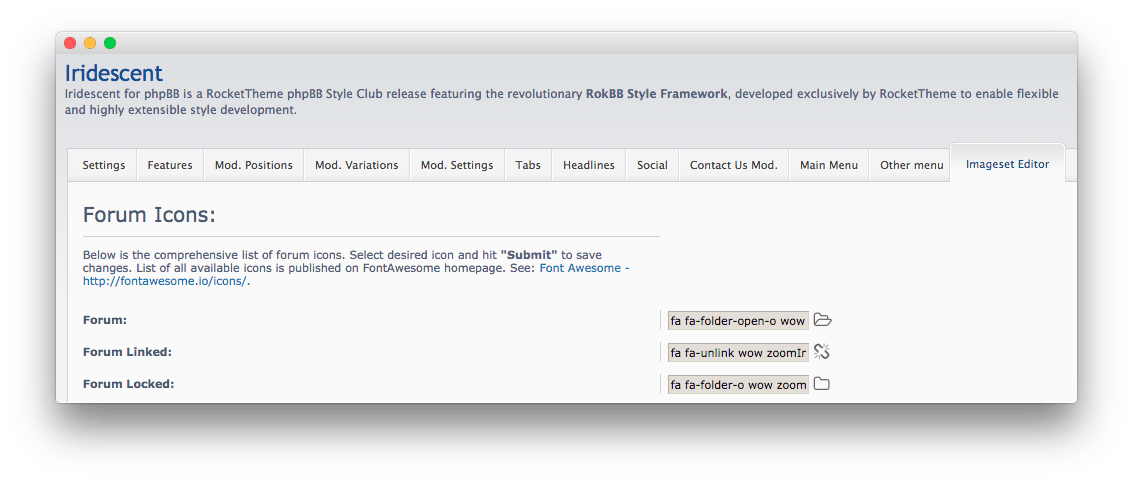
Task: Open the Social tab
Action: pos(652,165)
